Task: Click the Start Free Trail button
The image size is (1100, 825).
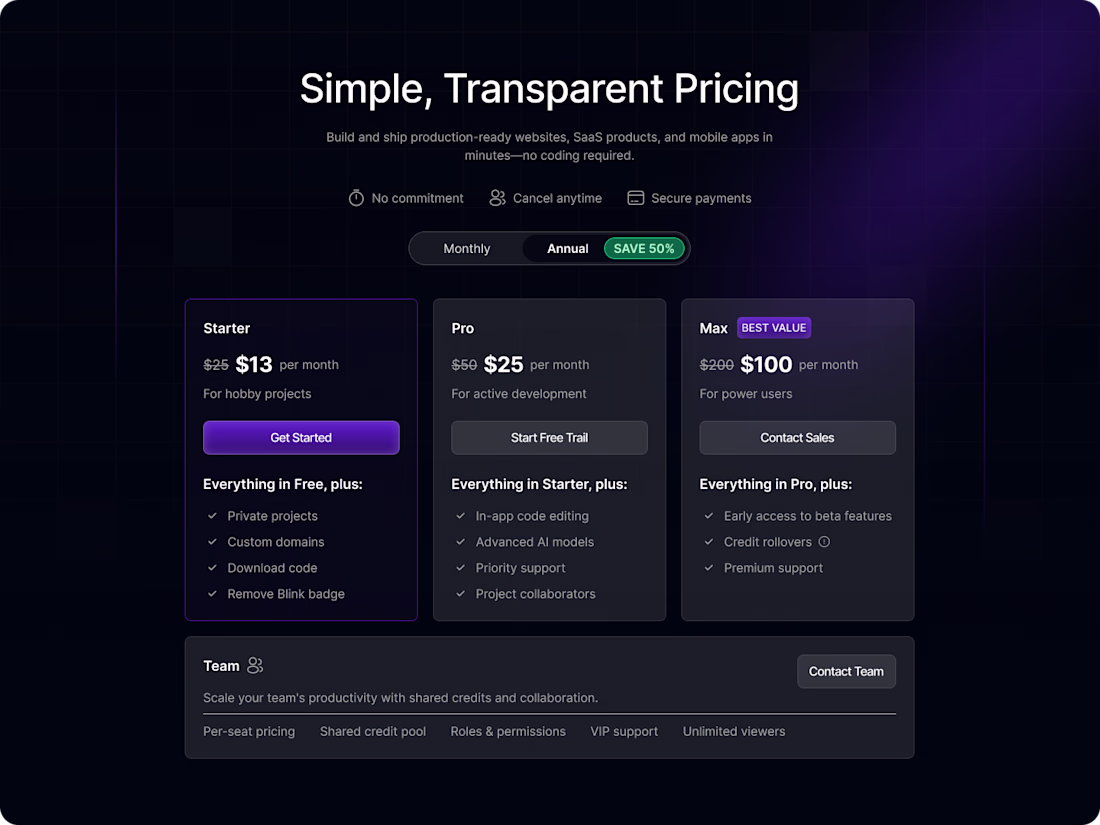Action: pos(549,438)
